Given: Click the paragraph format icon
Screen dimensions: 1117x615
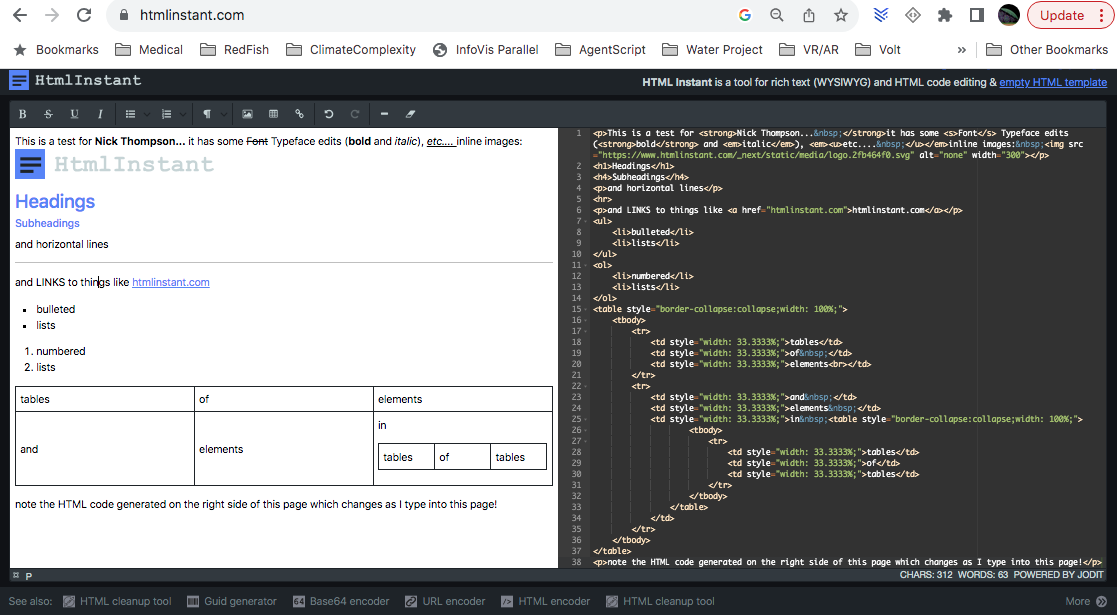Looking at the screenshot, I should 207,114.
